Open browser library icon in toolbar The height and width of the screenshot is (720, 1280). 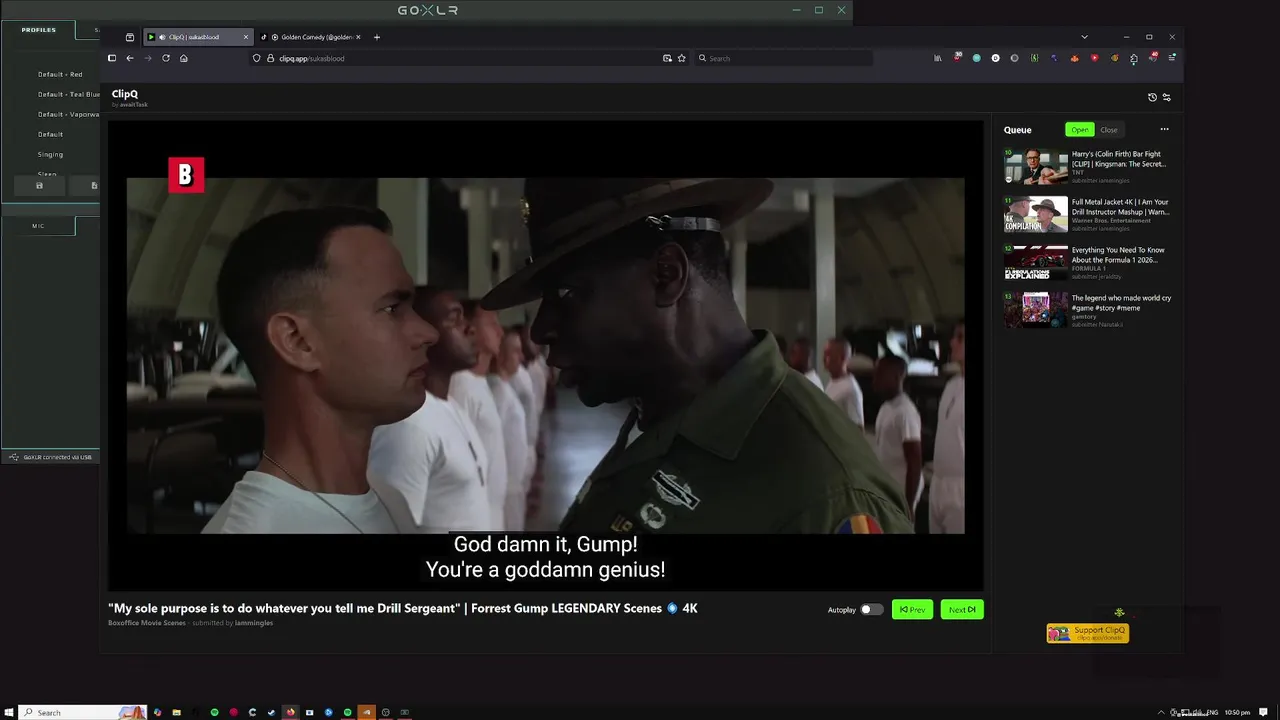click(937, 58)
